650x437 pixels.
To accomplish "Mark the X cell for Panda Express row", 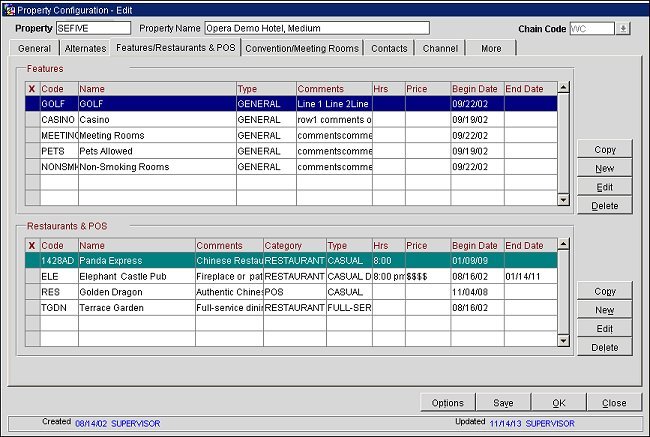I will tap(32, 260).
